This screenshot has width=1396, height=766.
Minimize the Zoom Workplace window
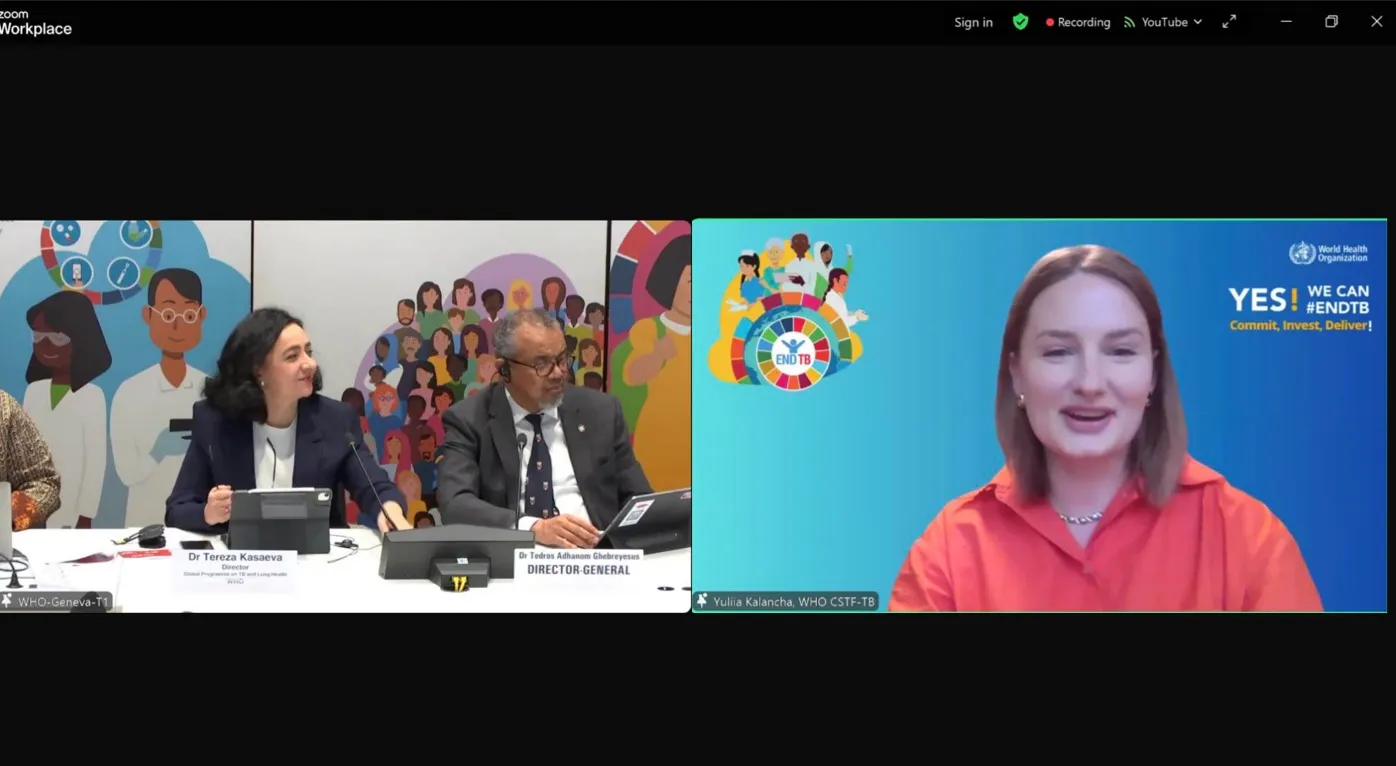tap(1286, 21)
